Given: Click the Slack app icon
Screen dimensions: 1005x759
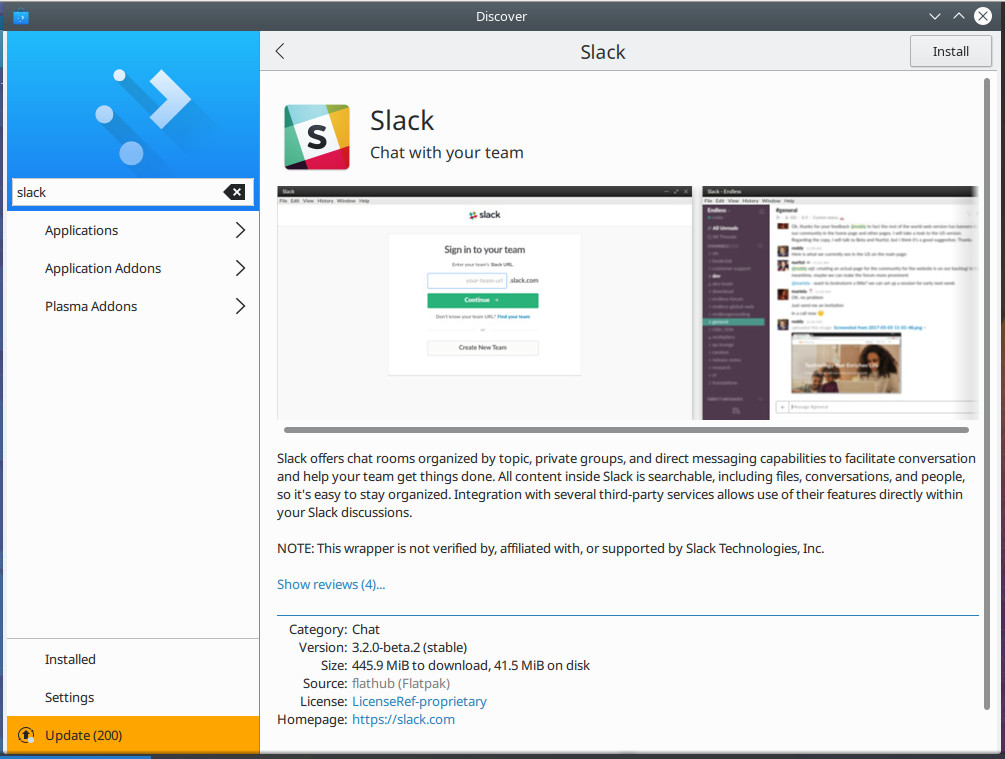Looking at the screenshot, I should point(317,137).
